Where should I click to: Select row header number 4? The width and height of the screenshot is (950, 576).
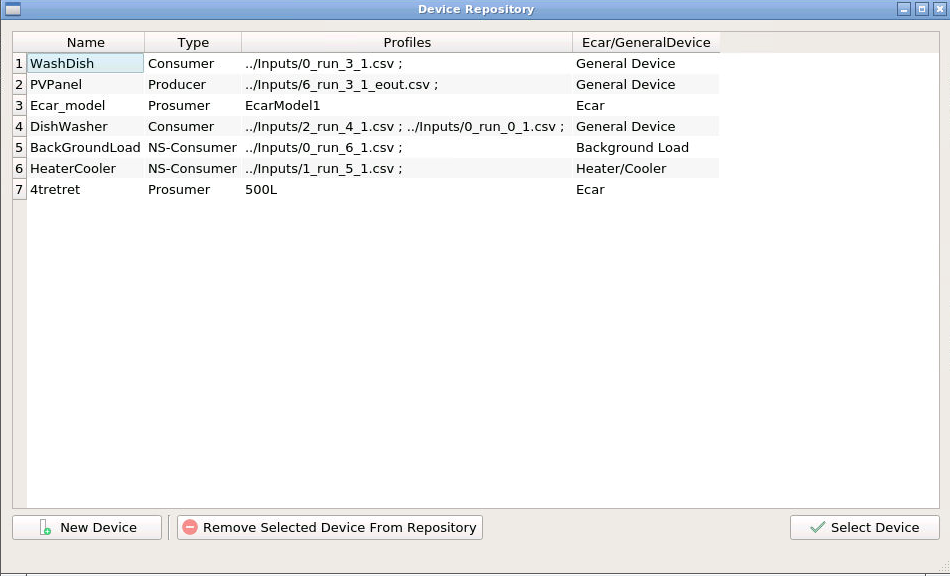point(19,126)
